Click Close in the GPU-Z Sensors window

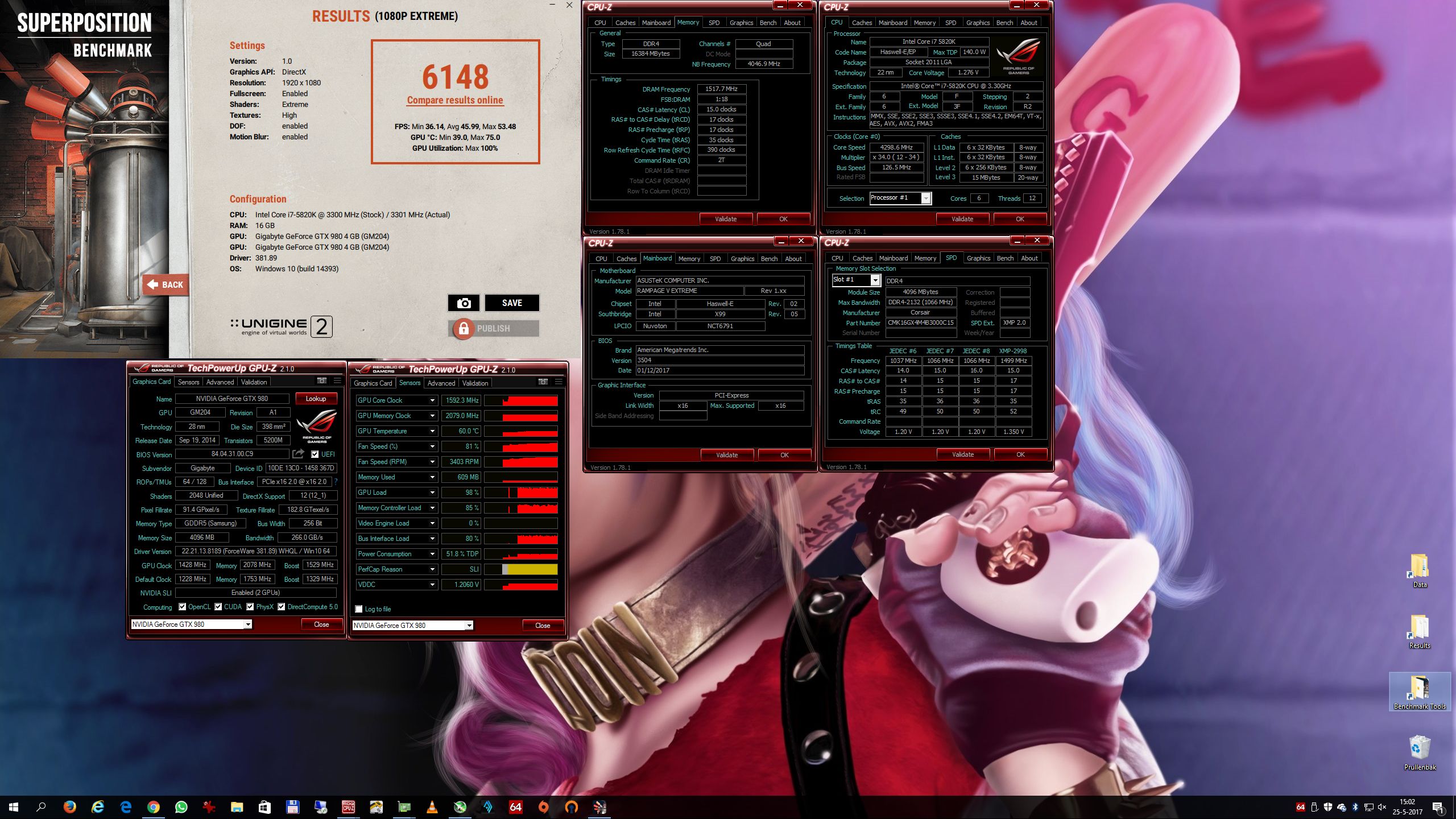tap(543, 626)
